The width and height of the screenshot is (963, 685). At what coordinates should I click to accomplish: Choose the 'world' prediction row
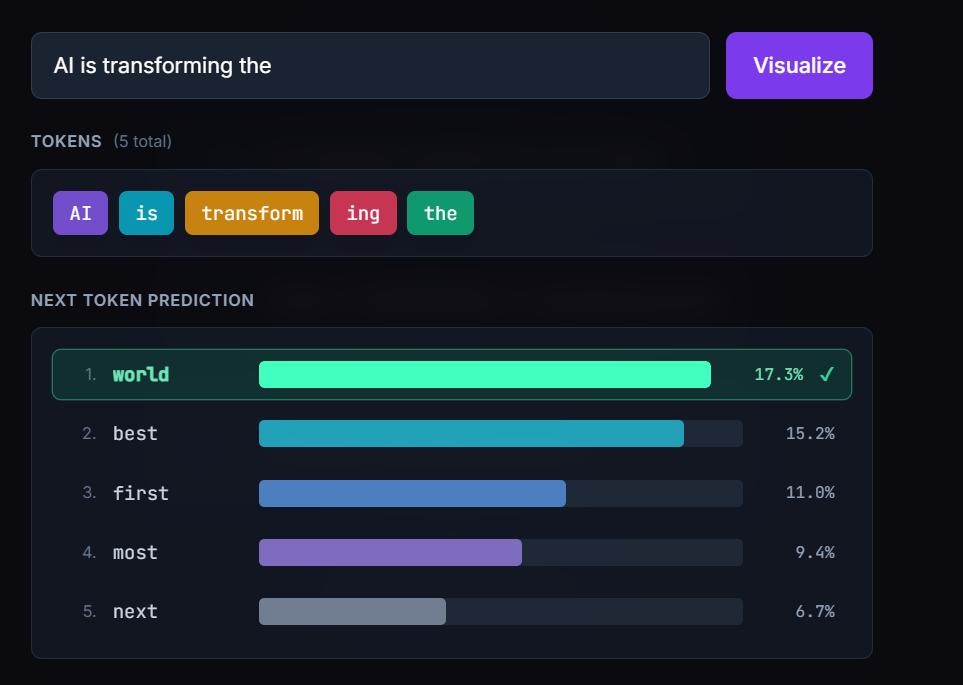tap(452, 375)
